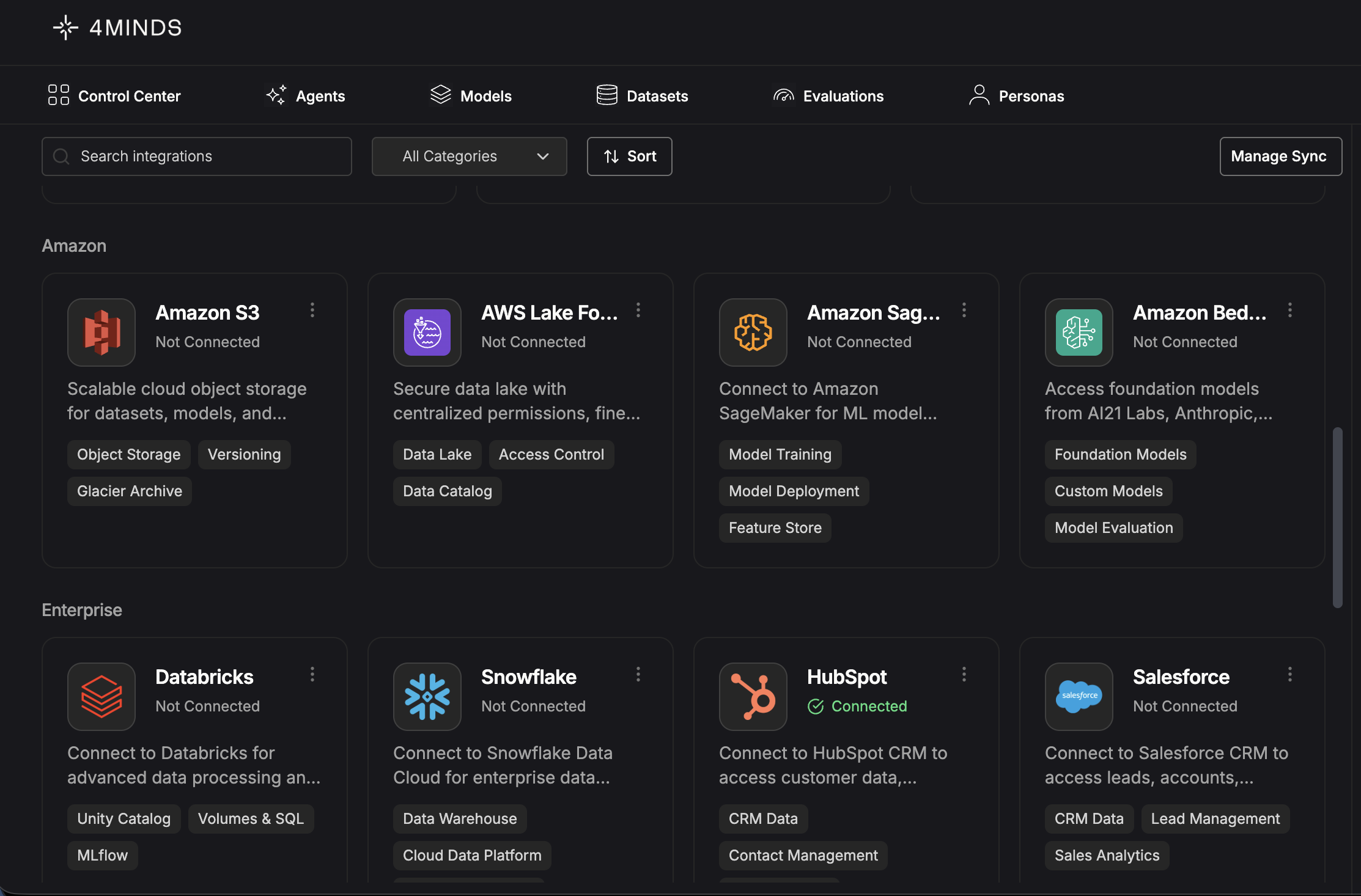Open the Amazon S3 card options menu

click(312, 310)
